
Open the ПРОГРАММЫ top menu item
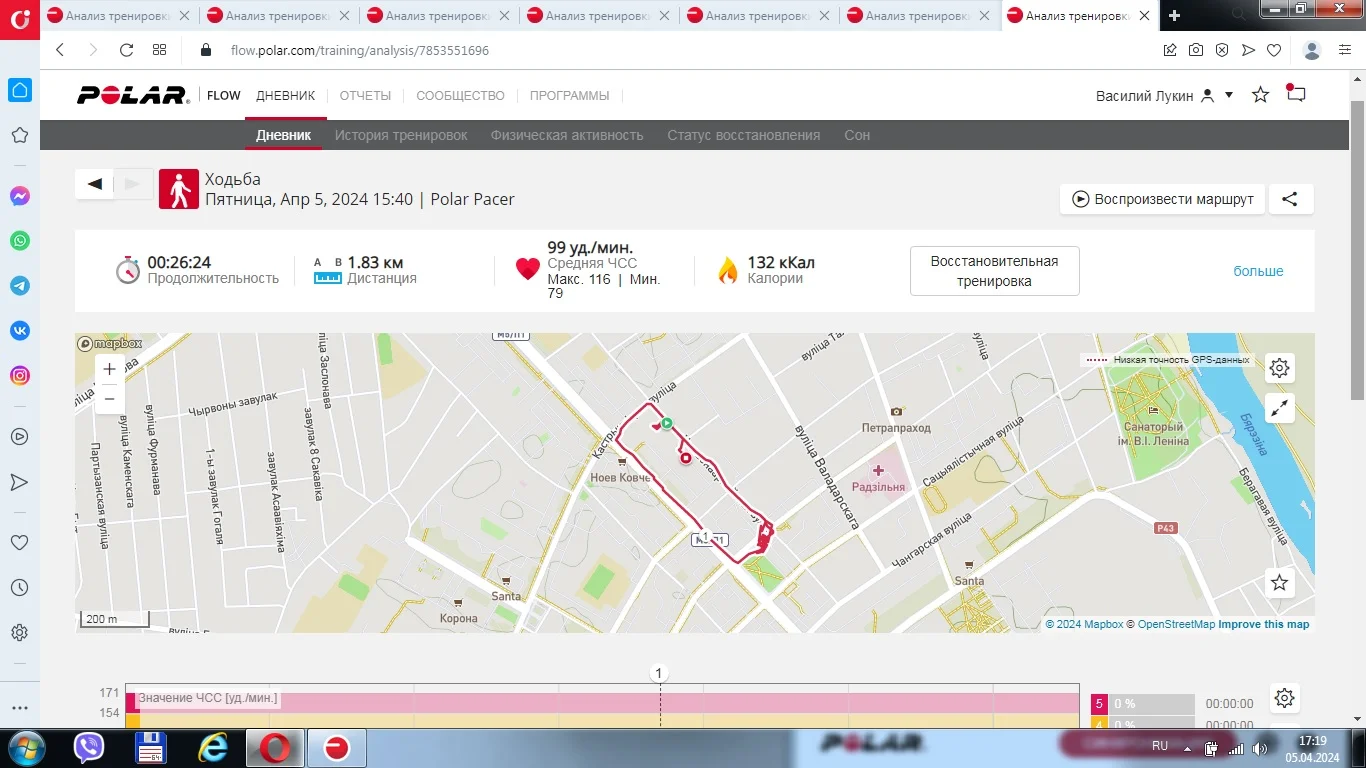[569, 96]
